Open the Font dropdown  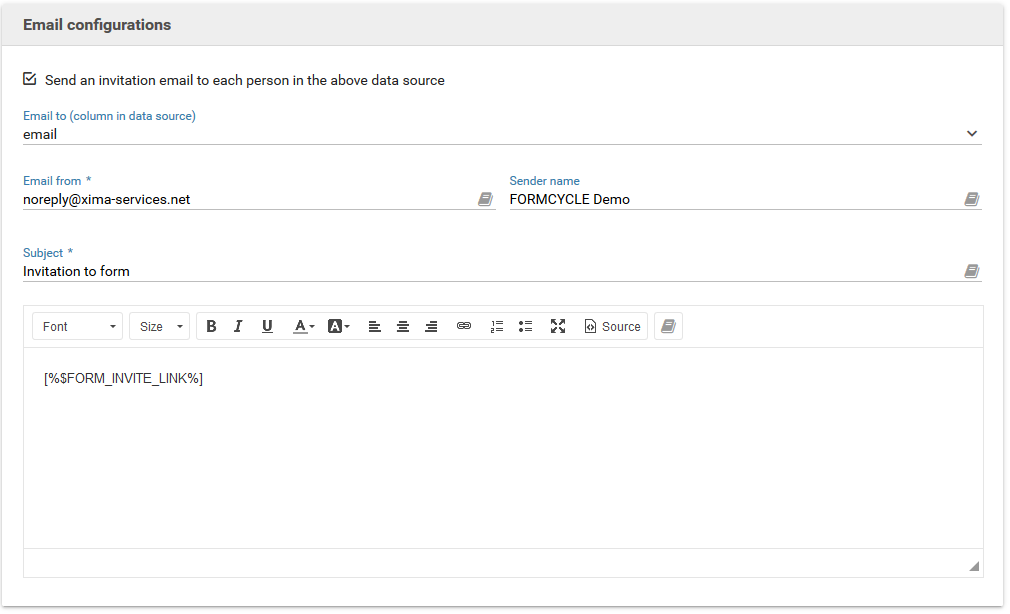[78, 327]
